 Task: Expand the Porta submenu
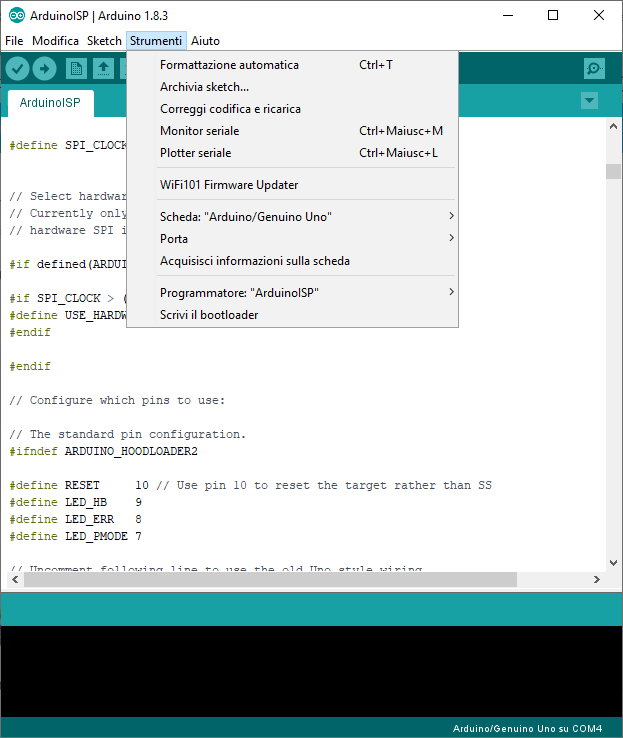coord(292,239)
